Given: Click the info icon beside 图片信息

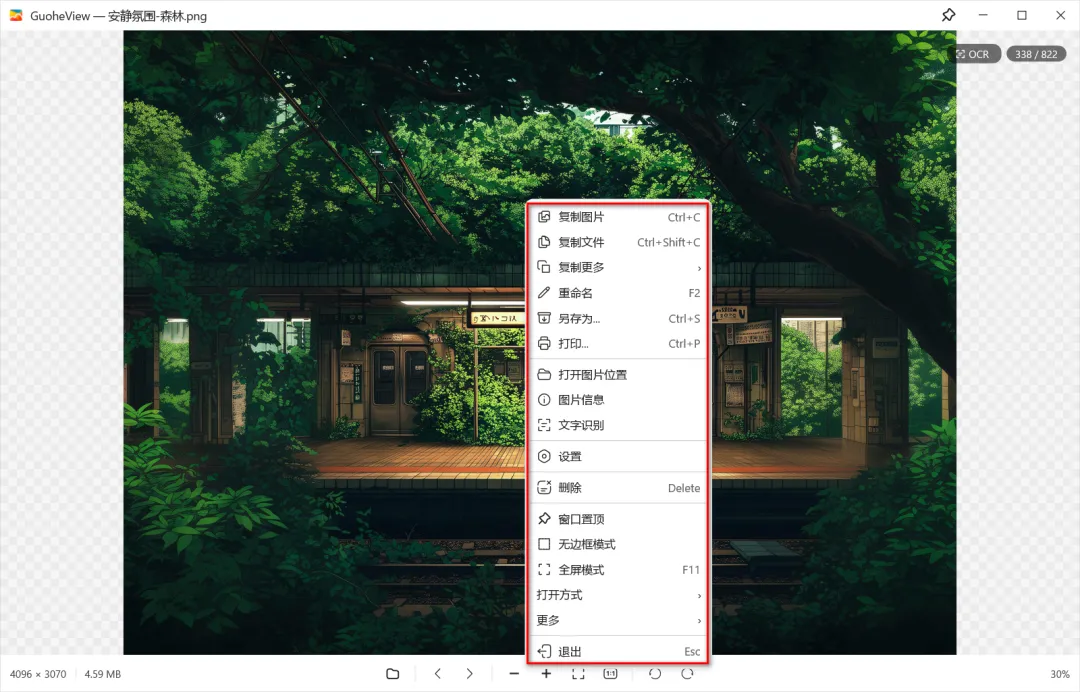Looking at the screenshot, I should click(544, 399).
